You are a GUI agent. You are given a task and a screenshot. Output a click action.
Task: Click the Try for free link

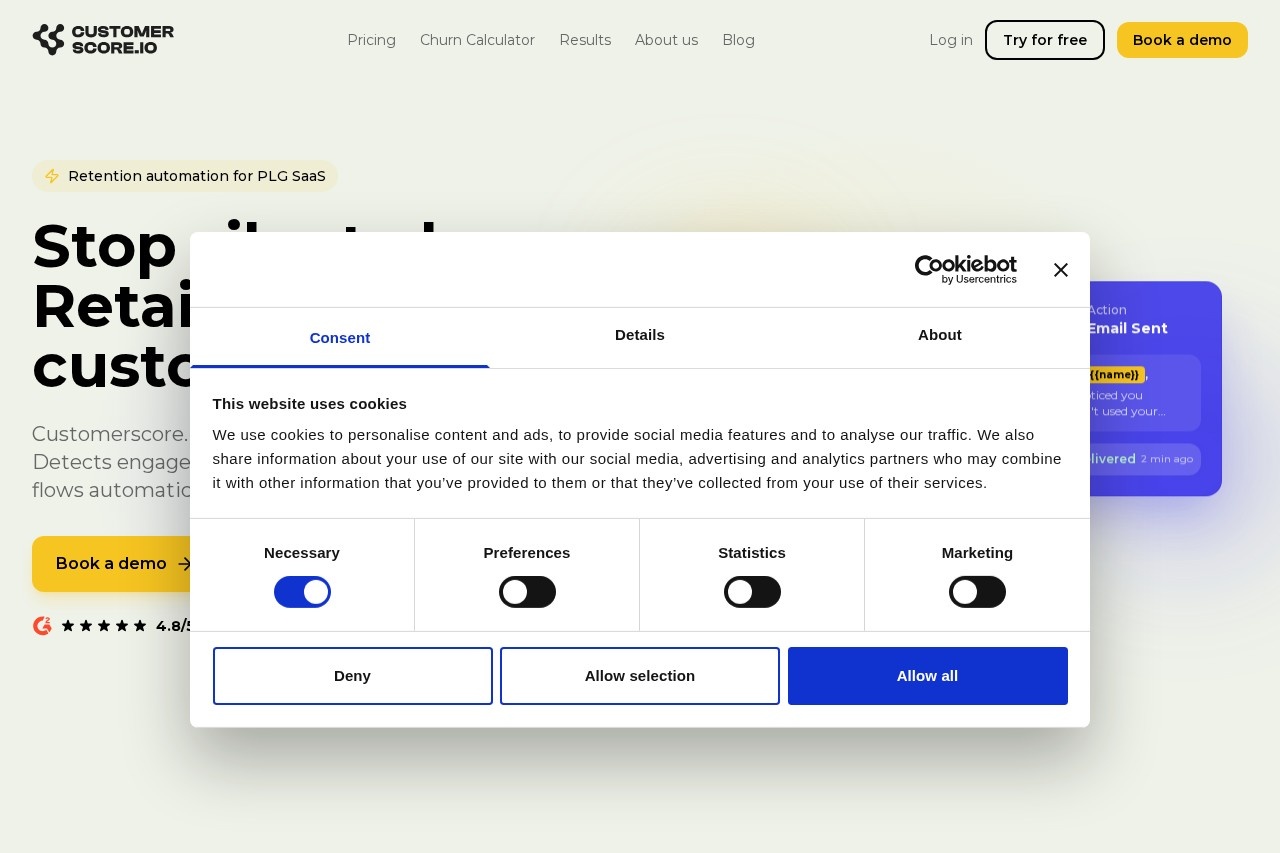pyautogui.click(x=1044, y=40)
